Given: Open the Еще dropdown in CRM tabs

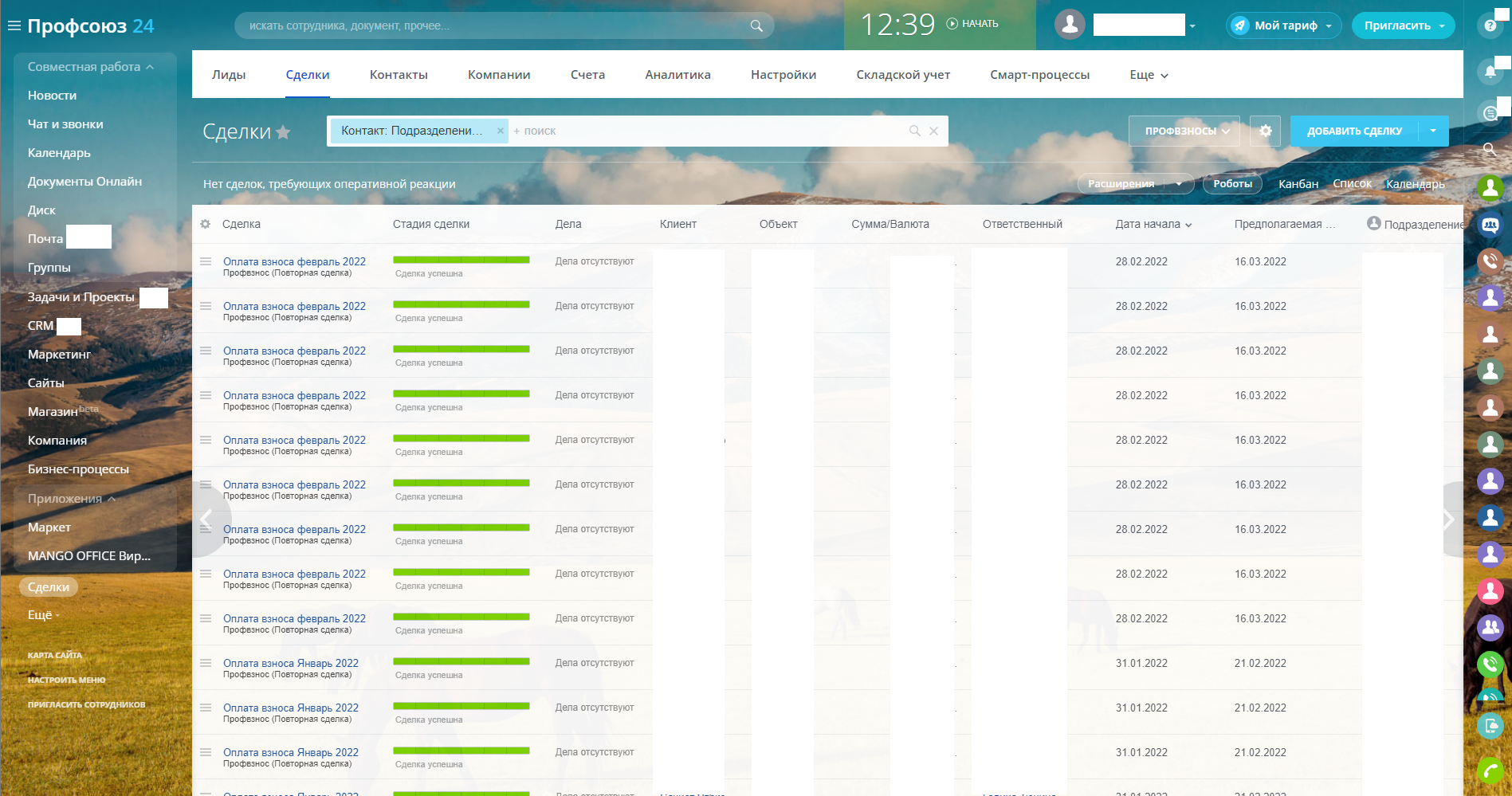Looking at the screenshot, I should tap(1149, 75).
